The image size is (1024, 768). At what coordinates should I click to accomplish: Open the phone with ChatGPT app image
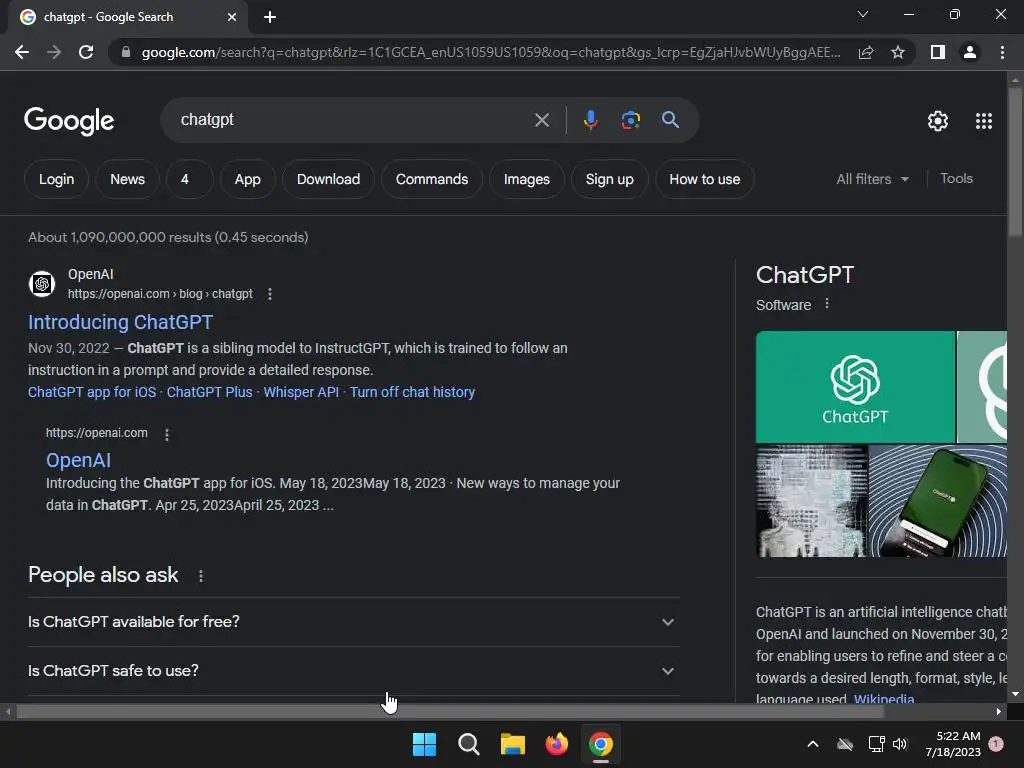click(x=938, y=502)
